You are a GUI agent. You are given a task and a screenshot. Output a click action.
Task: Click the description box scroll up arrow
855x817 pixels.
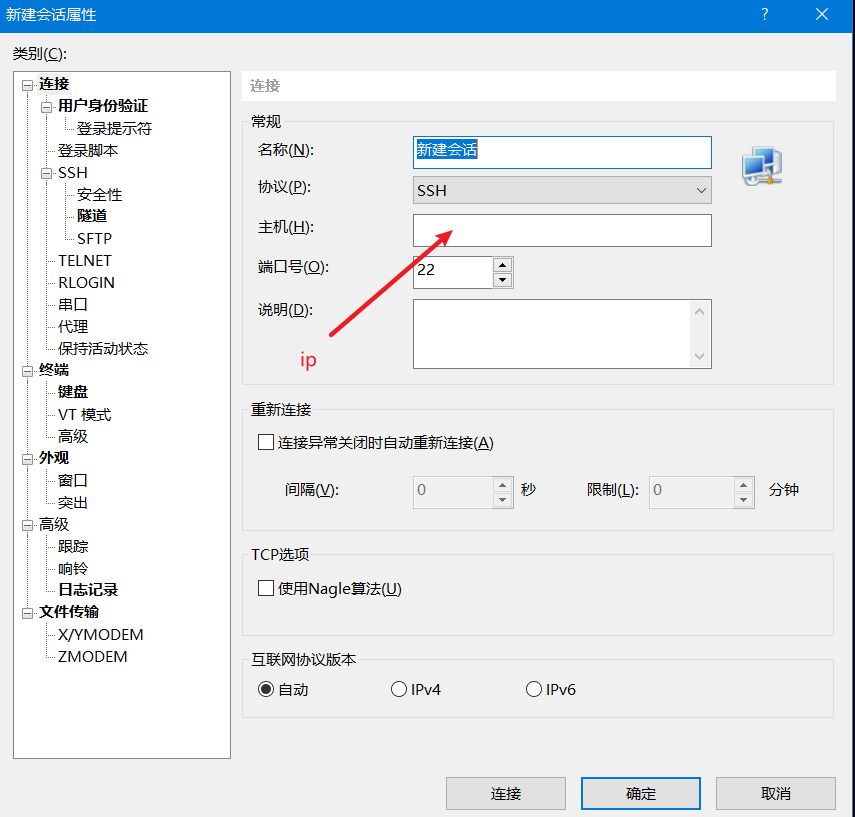click(700, 311)
